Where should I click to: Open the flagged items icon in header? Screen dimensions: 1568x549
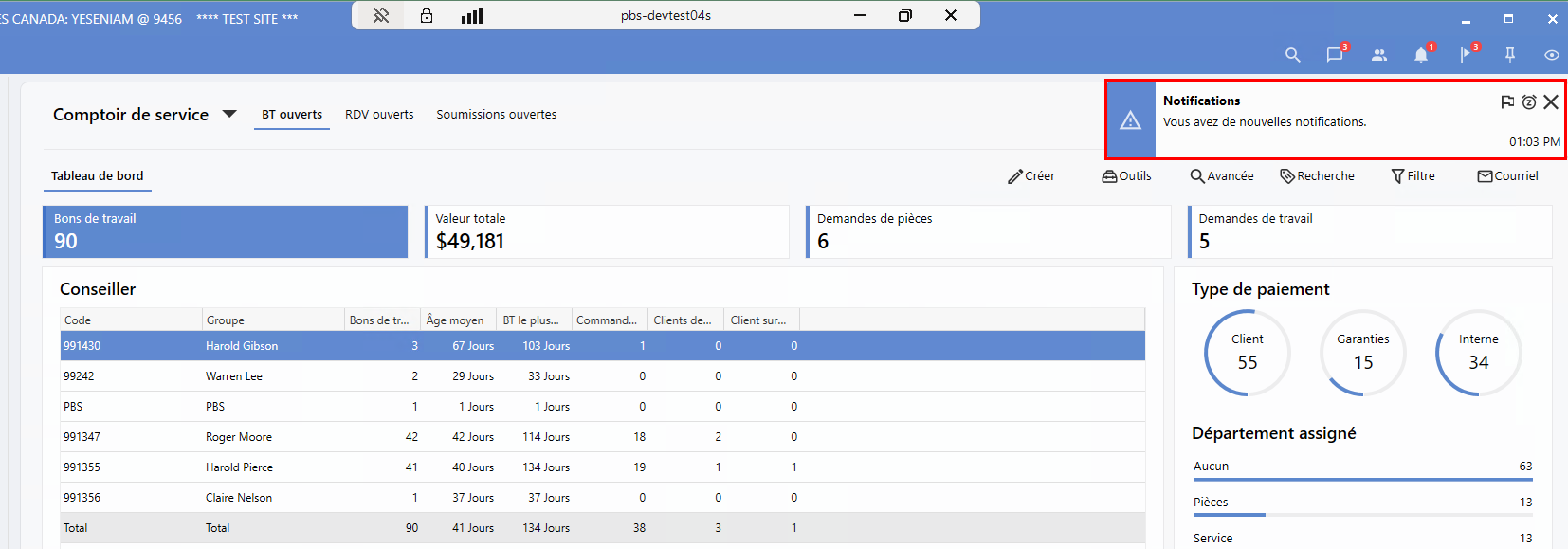1466,55
